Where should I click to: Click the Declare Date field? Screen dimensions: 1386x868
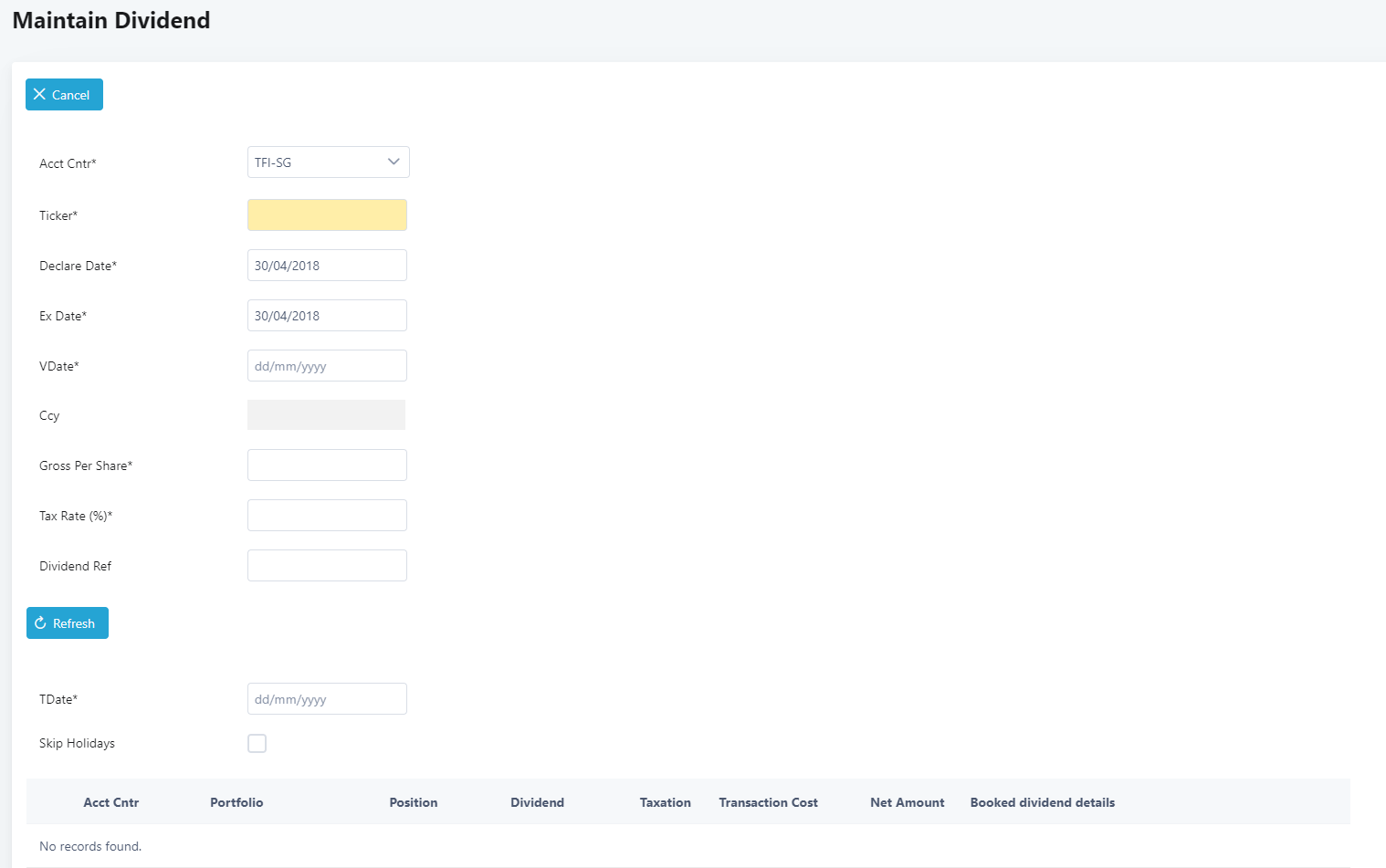click(327, 266)
